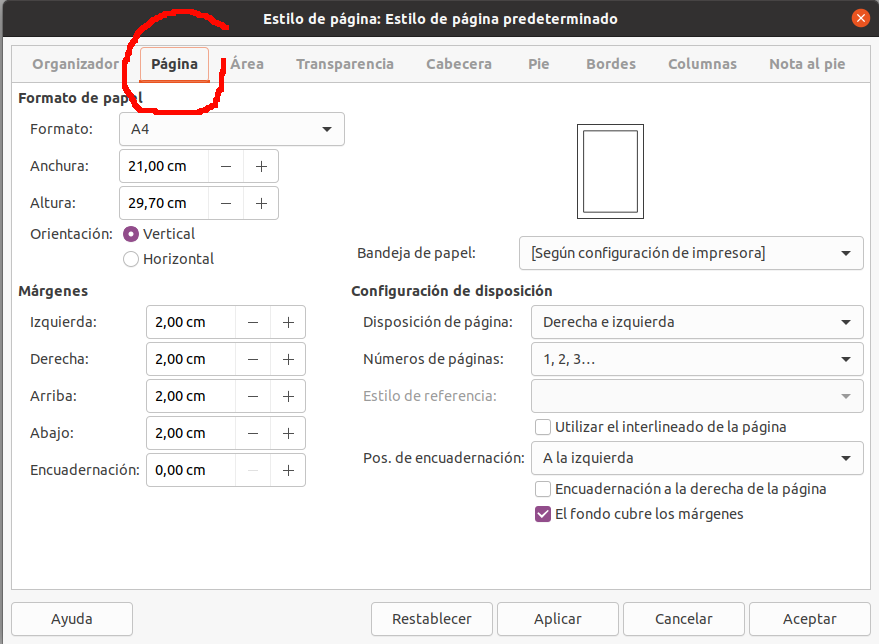Click the Altura height input field
The width and height of the screenshot is (879, 644).
pyautogui.click(x=165, y=203)
